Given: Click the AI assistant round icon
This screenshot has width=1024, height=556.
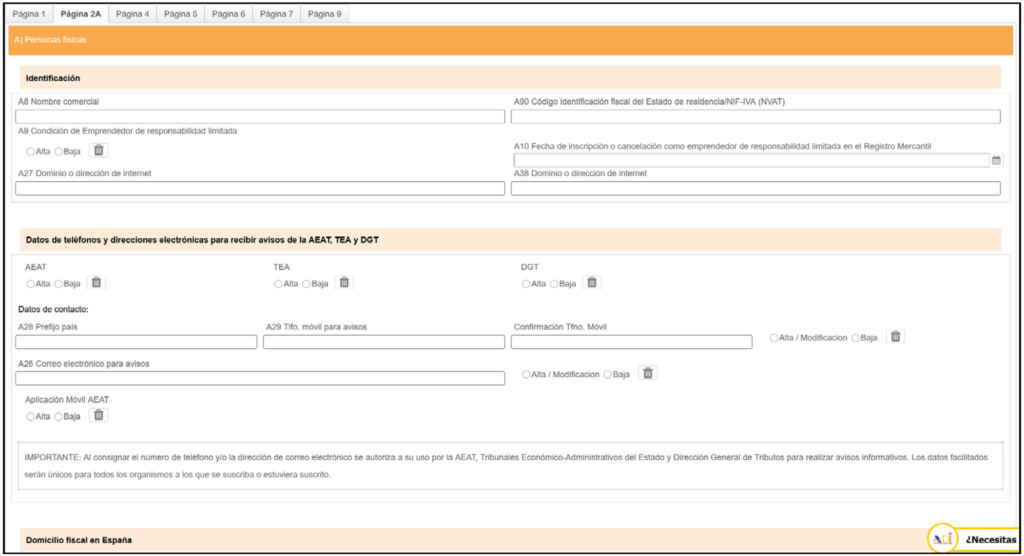Looking at the screenshot, I should (x=942, y=539).
